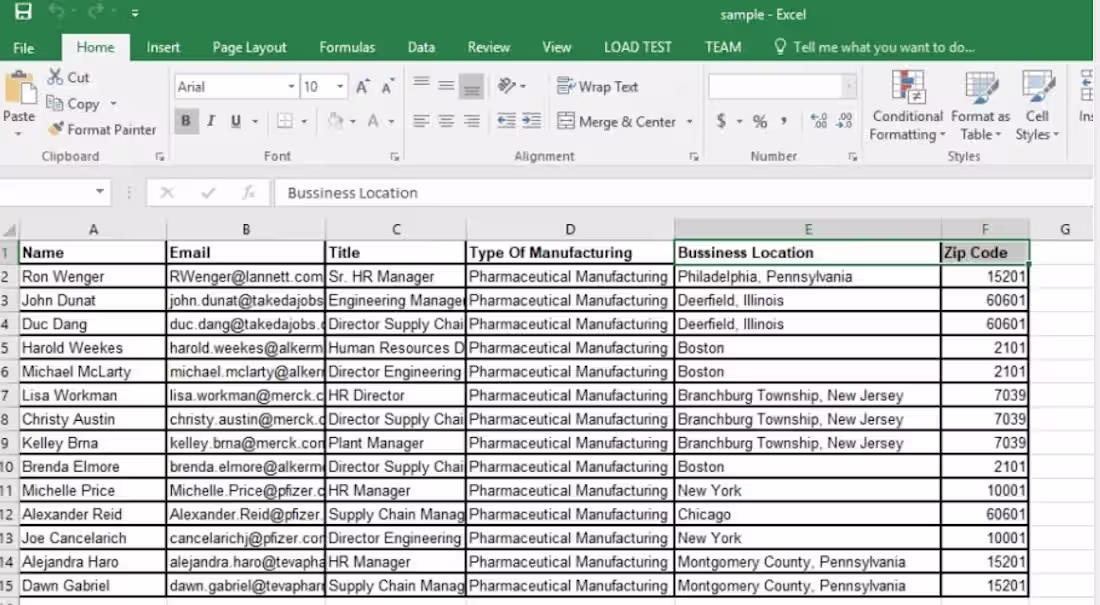Toggle Bottom Align icon
The image size is (1100, 605).
coord(471,86)
